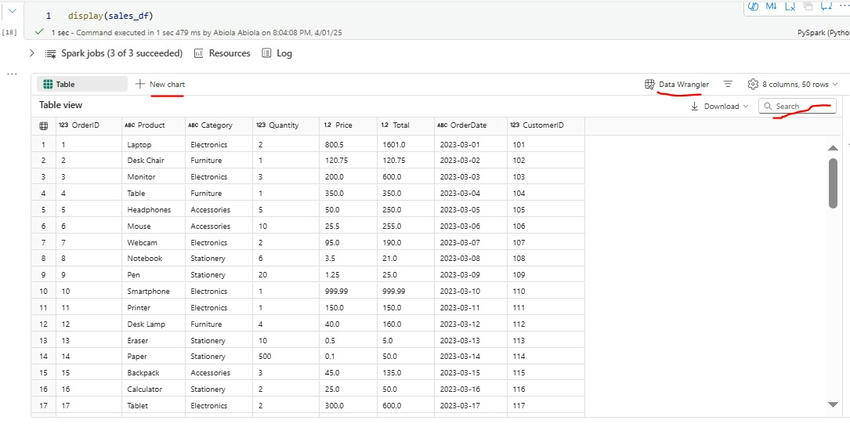This screenshot has width=850, height=424.
Task: Click the Quantity column header
Action: pos(286,125)
